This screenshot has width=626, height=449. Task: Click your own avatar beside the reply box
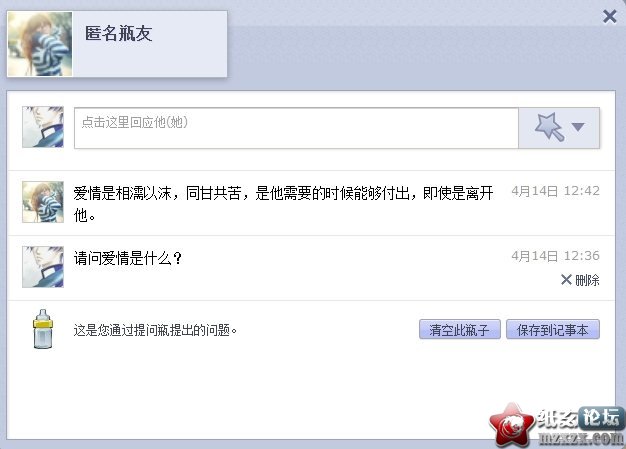point(43,127)
